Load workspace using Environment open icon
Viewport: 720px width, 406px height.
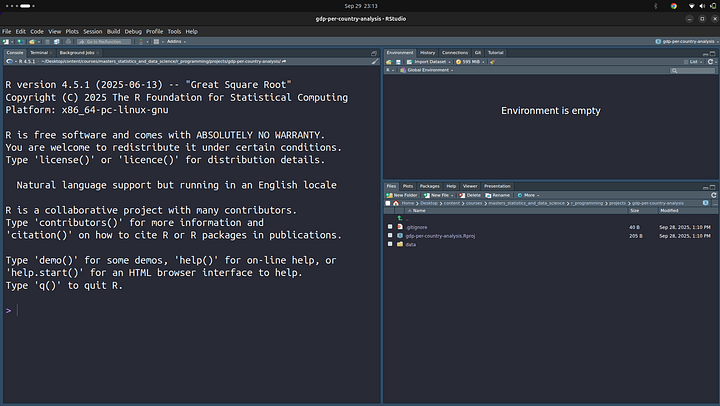(x=389, y=62)
